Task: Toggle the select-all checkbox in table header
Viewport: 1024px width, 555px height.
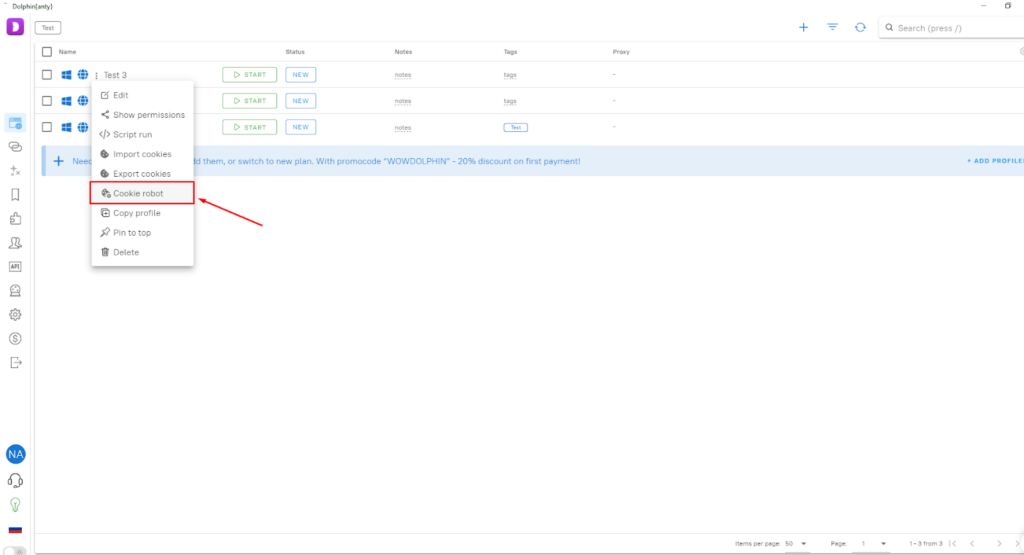Action: point(47,51)
